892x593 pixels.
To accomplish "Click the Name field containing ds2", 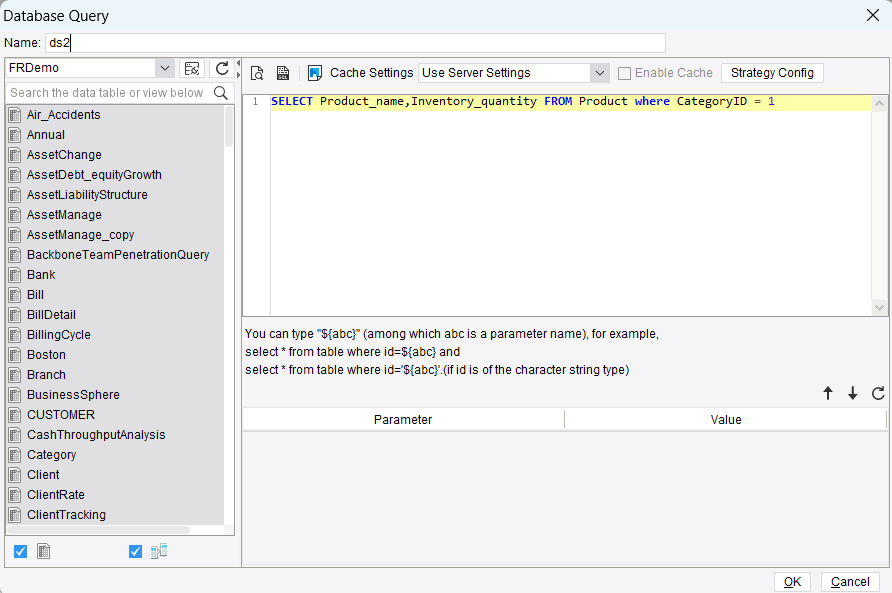I will [355, 43].
